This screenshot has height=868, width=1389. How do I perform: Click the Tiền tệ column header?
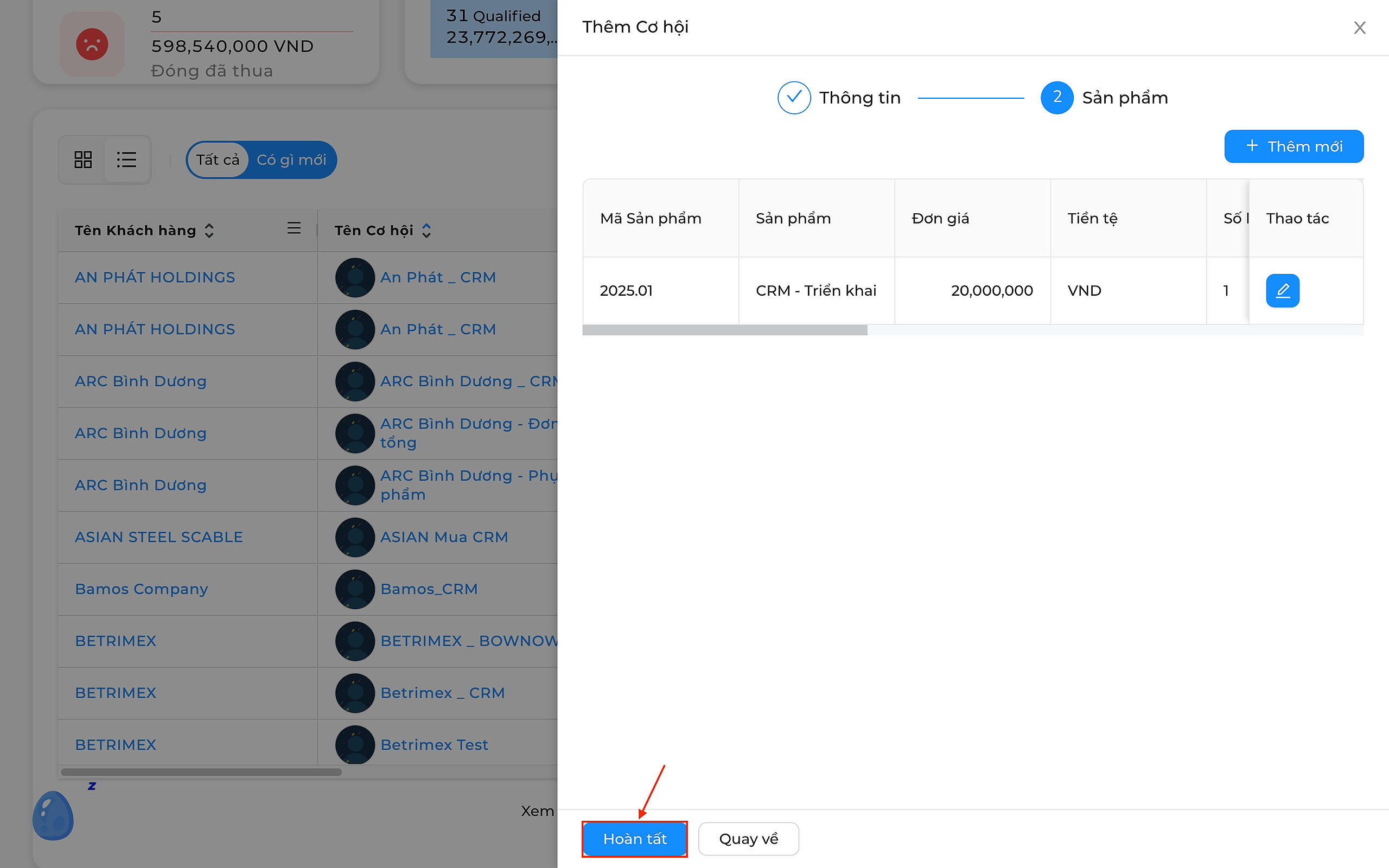click(x=1129, y=218)
